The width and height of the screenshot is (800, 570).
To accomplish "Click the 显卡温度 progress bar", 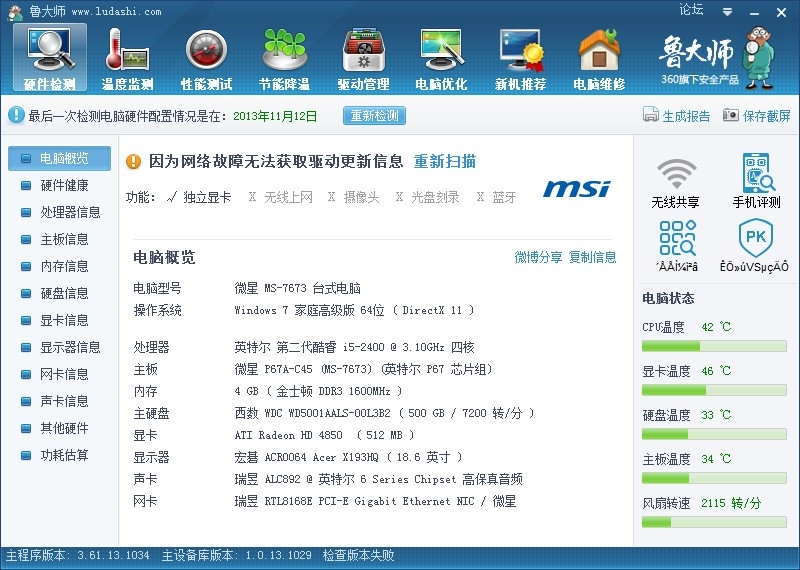I will (x=714, y=390).
